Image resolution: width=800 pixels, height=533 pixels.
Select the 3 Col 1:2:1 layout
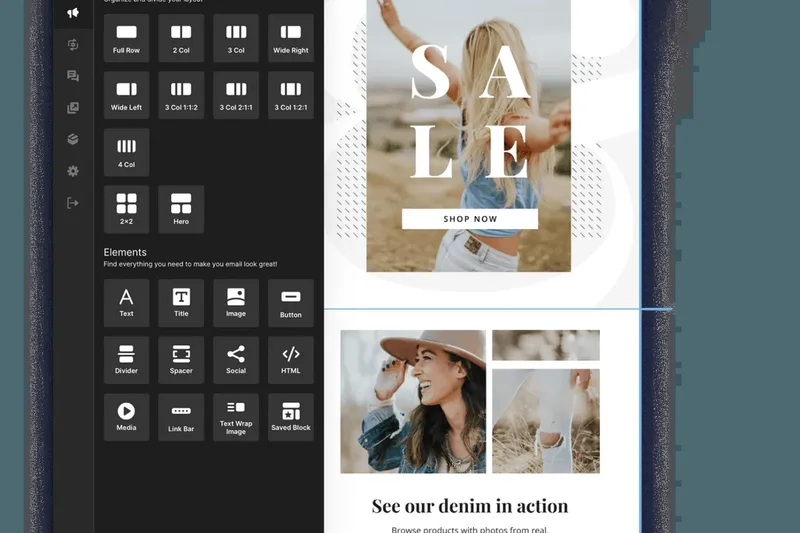pos(291,95)
